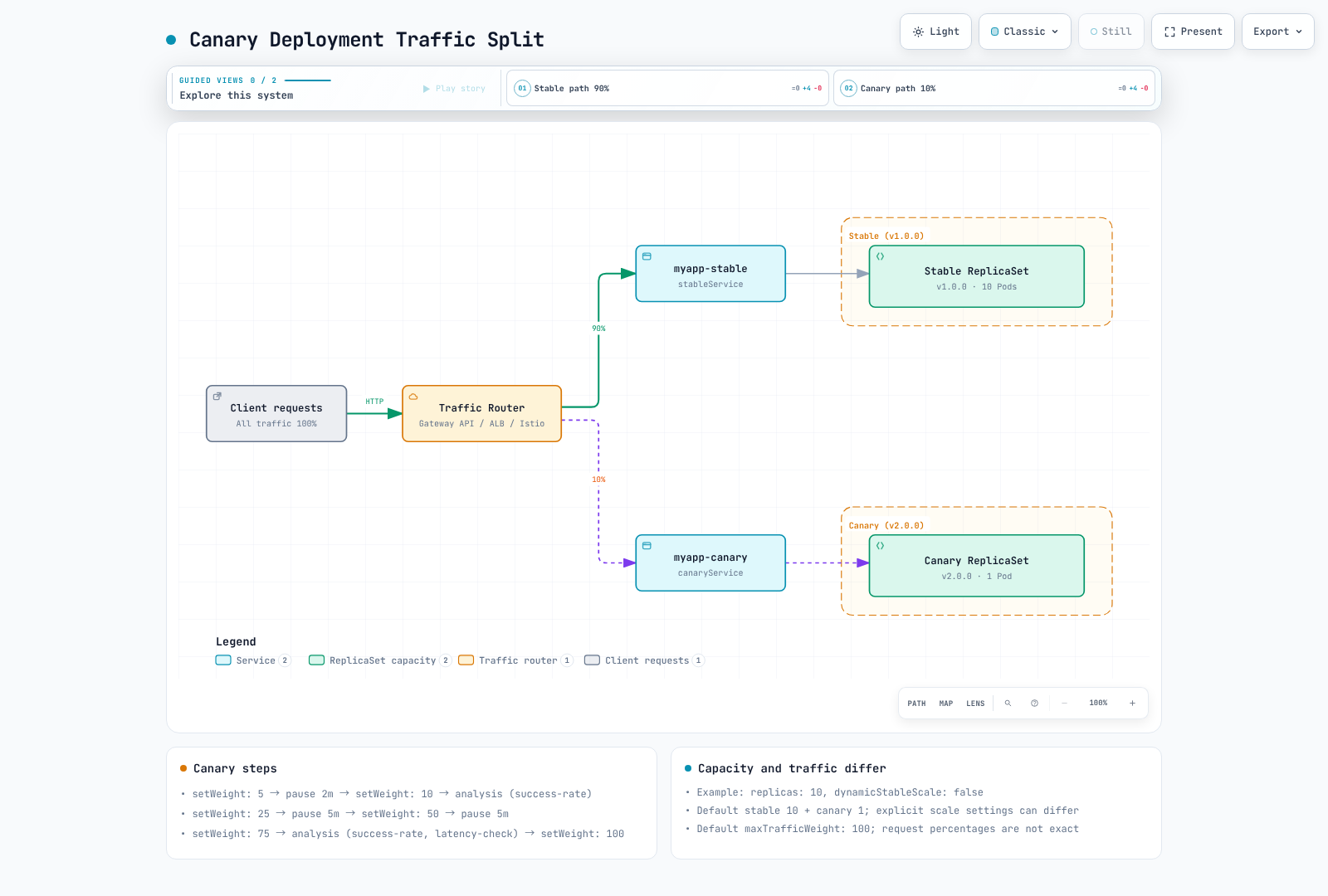Click the code icon on Stable ReplicaSet node
Screen dimensions: 1328x896
(880, 256)
